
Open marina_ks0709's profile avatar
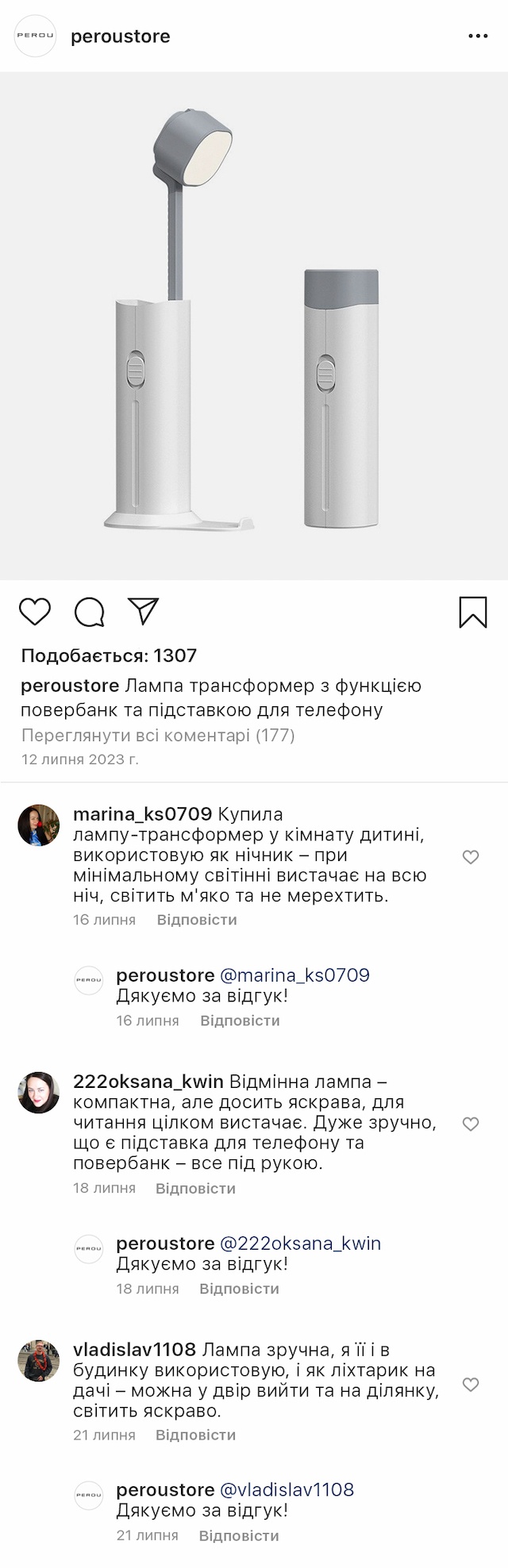39,825
